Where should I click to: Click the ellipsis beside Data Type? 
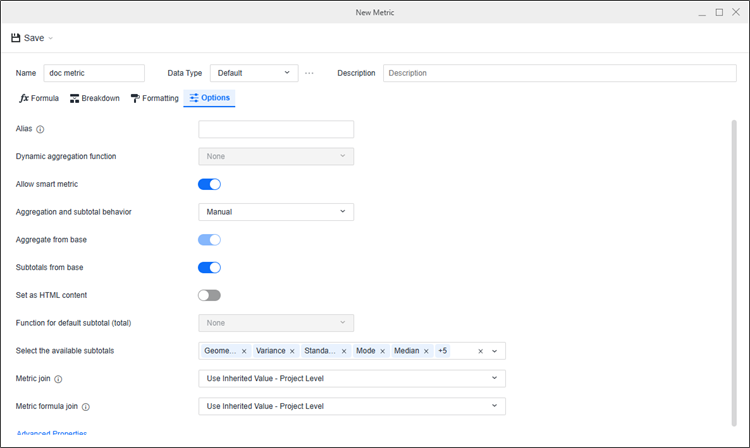310,73
